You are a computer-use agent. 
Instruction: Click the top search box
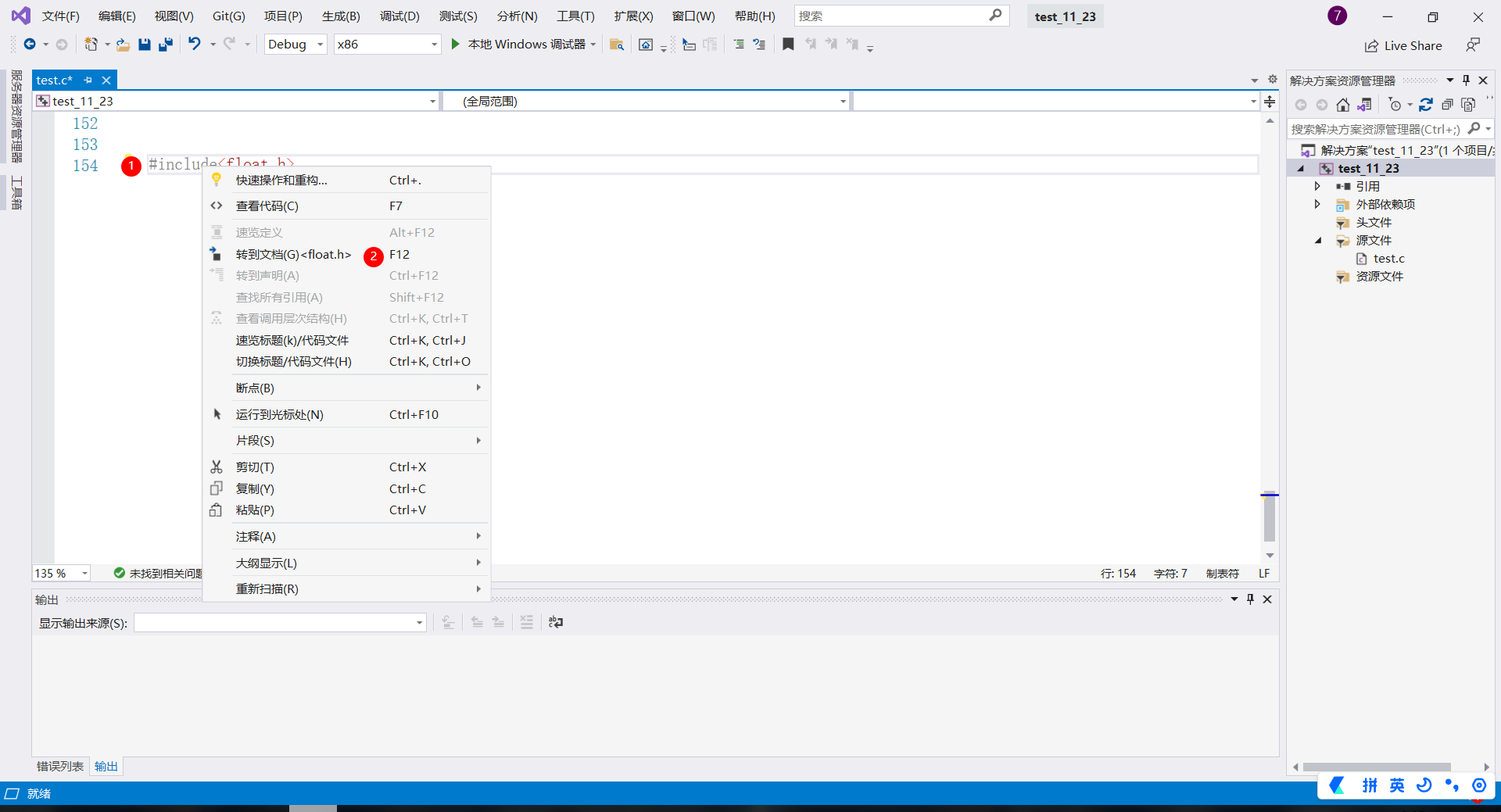coord(901,16)
